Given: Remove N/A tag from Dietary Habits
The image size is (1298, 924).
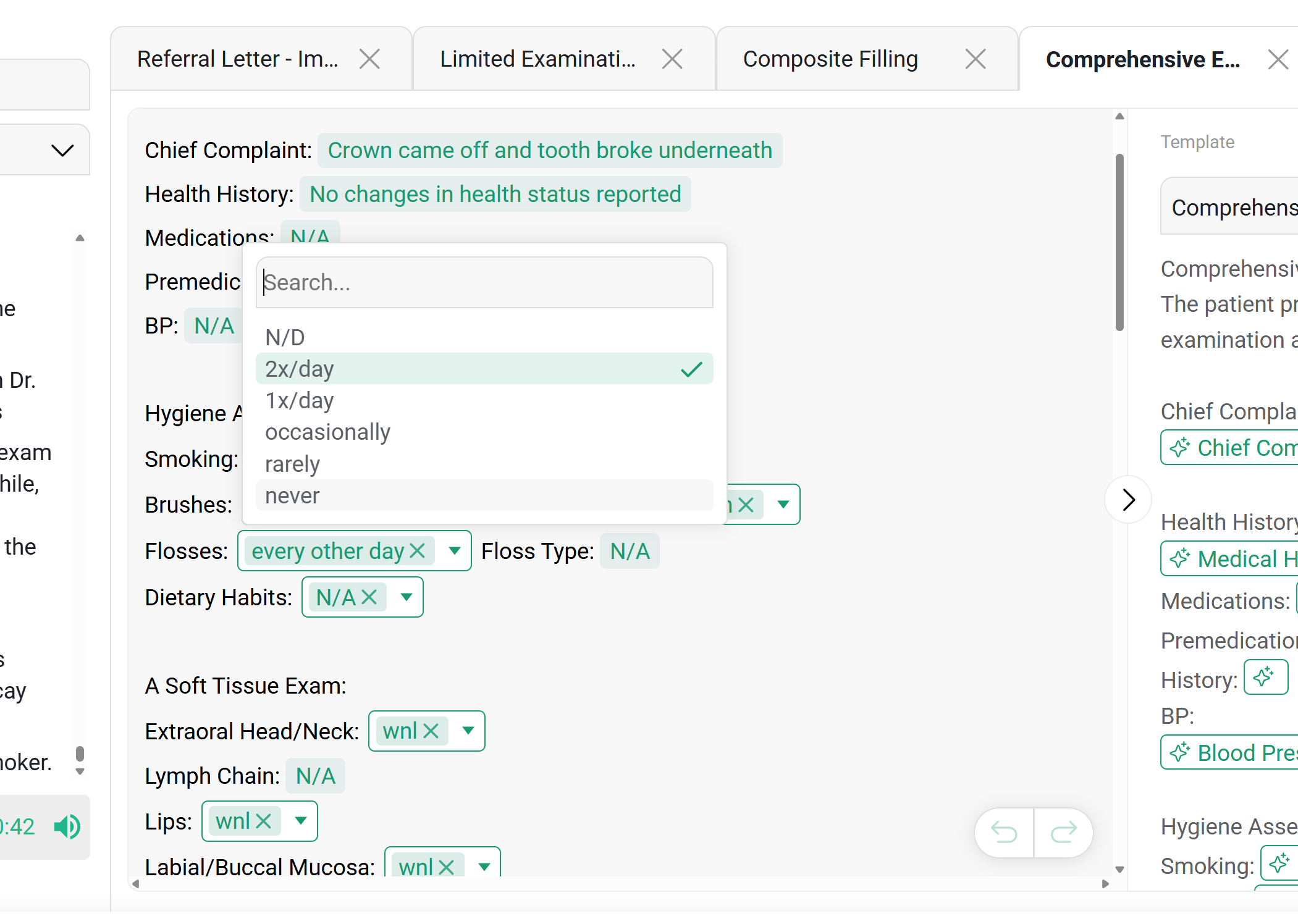Looking at the screenshot, I should pos(369,597).
